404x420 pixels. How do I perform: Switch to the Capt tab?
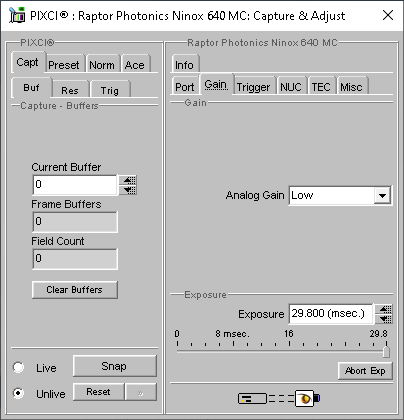[28, 62]
